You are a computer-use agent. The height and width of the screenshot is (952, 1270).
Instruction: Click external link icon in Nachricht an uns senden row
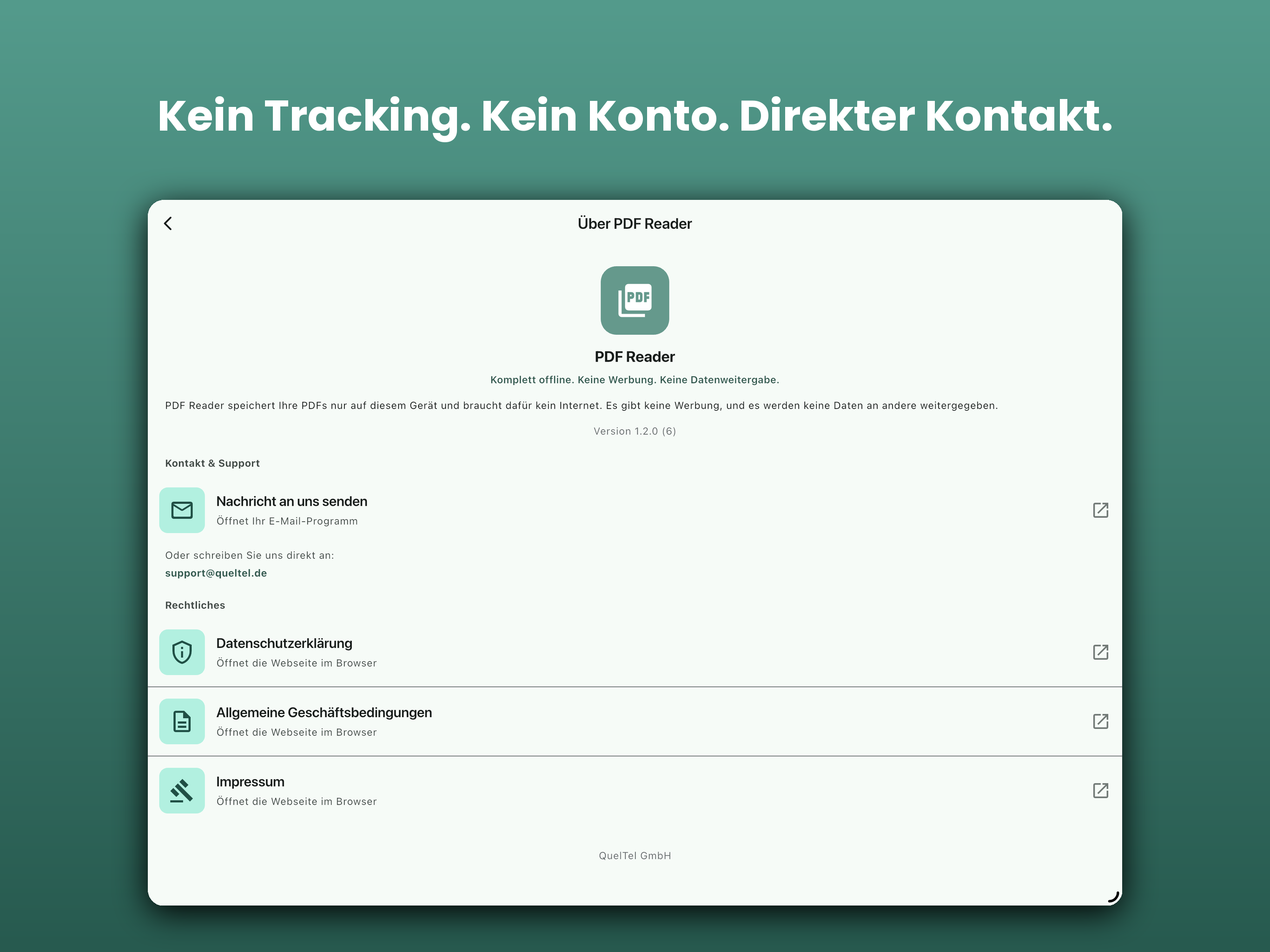pos(1100,510)
